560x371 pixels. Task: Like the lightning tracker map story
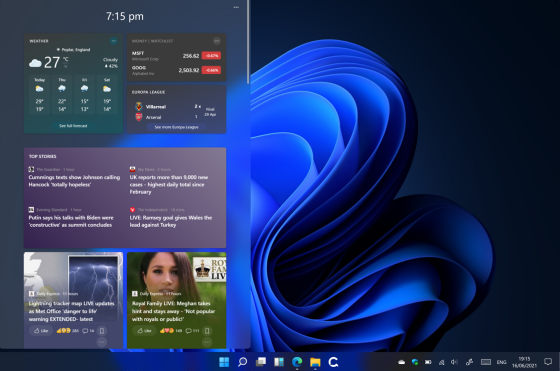coord(41,331)
